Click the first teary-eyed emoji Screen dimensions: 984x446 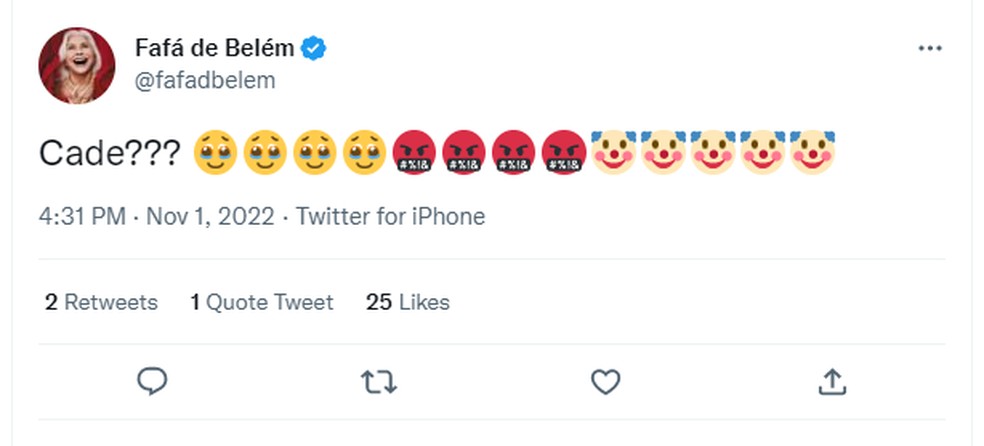[213, 152]
